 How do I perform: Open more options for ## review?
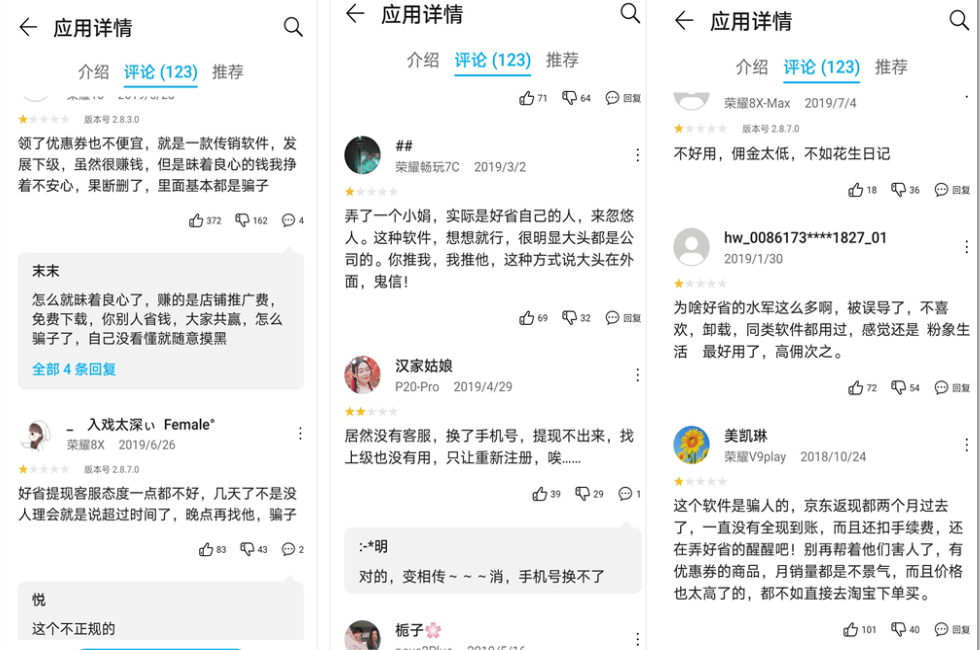(x=637, y=155)
